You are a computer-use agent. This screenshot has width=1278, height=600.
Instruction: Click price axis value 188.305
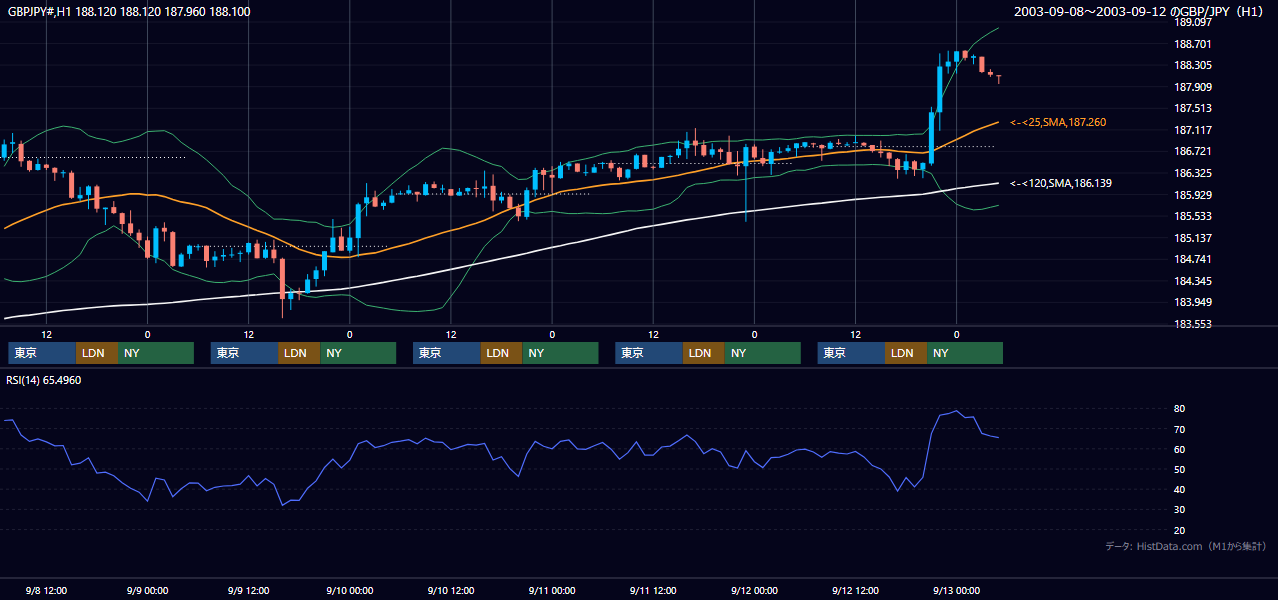1193,65
